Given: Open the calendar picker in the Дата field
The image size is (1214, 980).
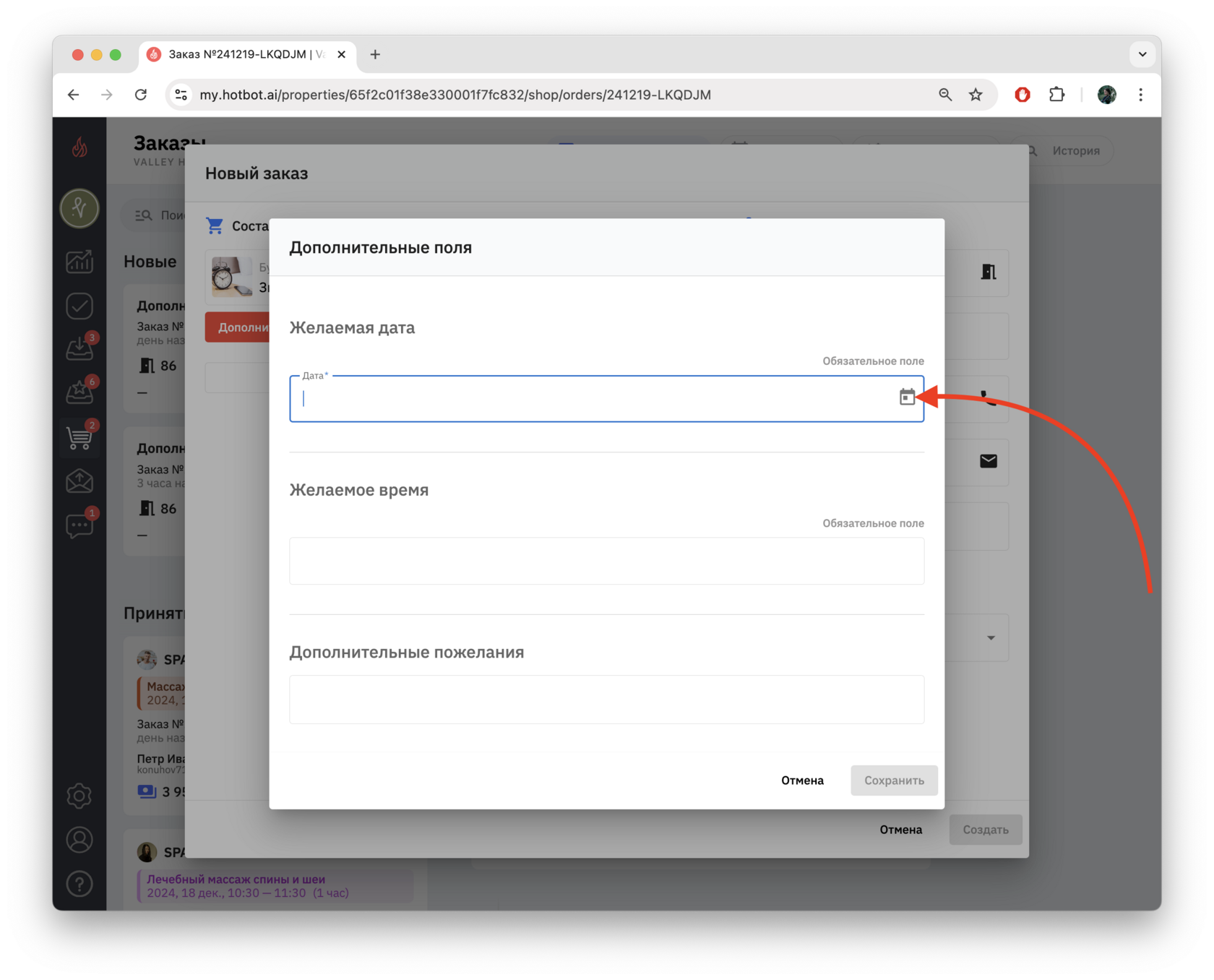Looking at the screenshot, I should (907, 397).
